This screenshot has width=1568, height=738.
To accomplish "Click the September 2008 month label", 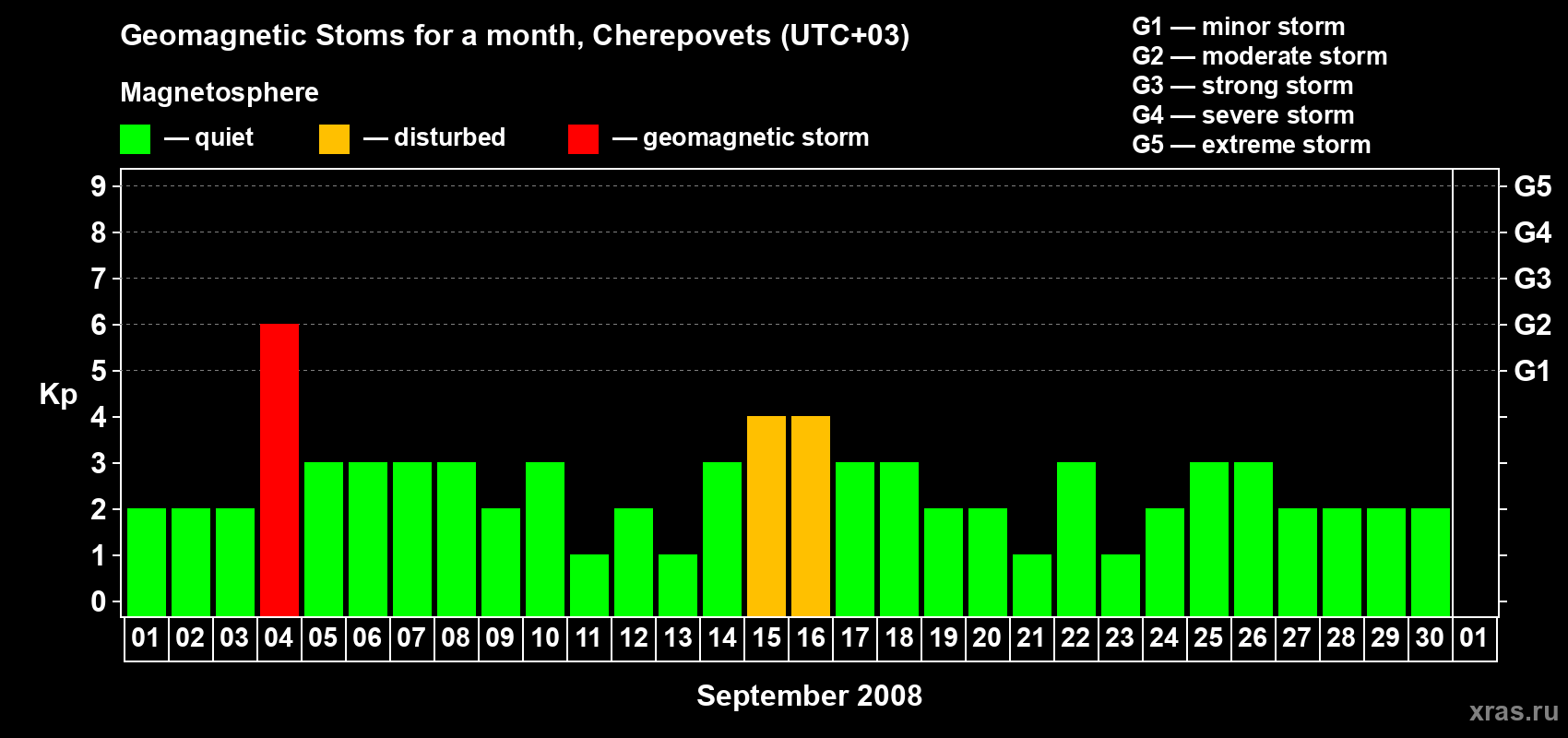I will (809, 696).
